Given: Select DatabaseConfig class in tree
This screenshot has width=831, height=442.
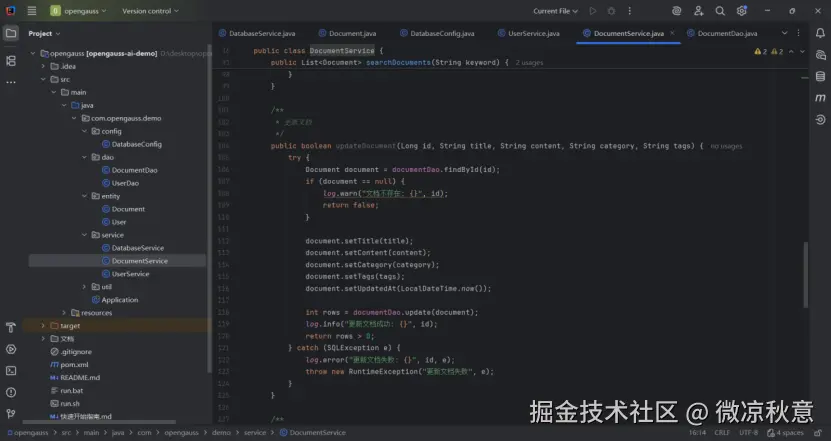Looking at the screenshot, I should 131,144.
